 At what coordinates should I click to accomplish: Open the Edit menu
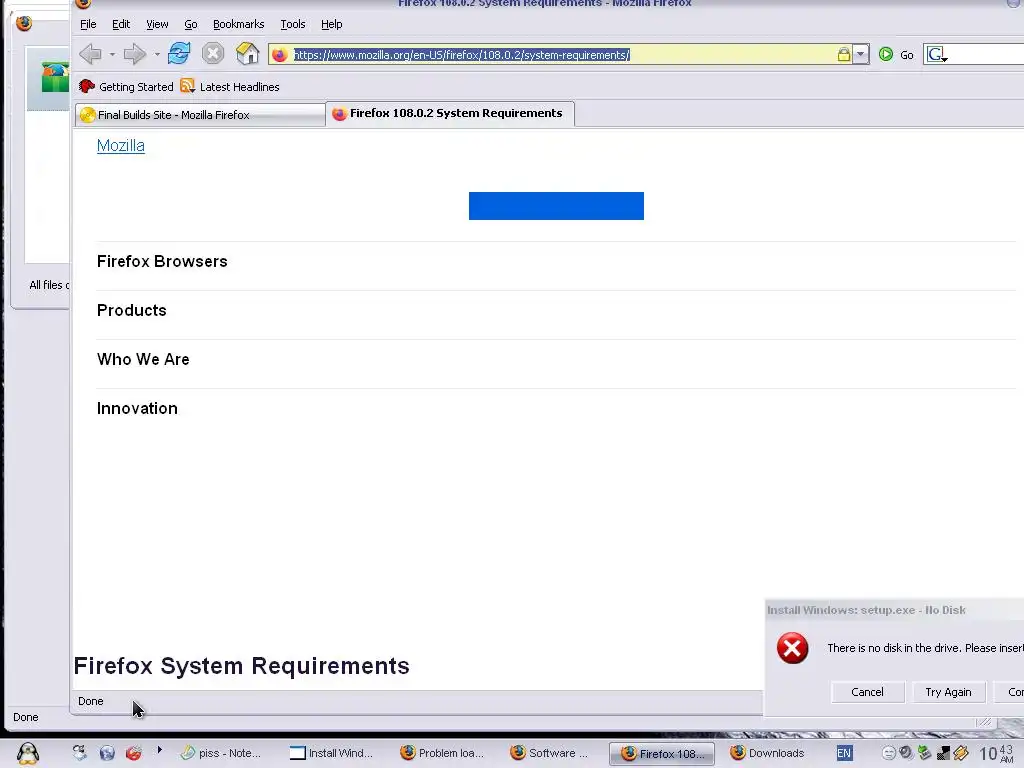121,24
